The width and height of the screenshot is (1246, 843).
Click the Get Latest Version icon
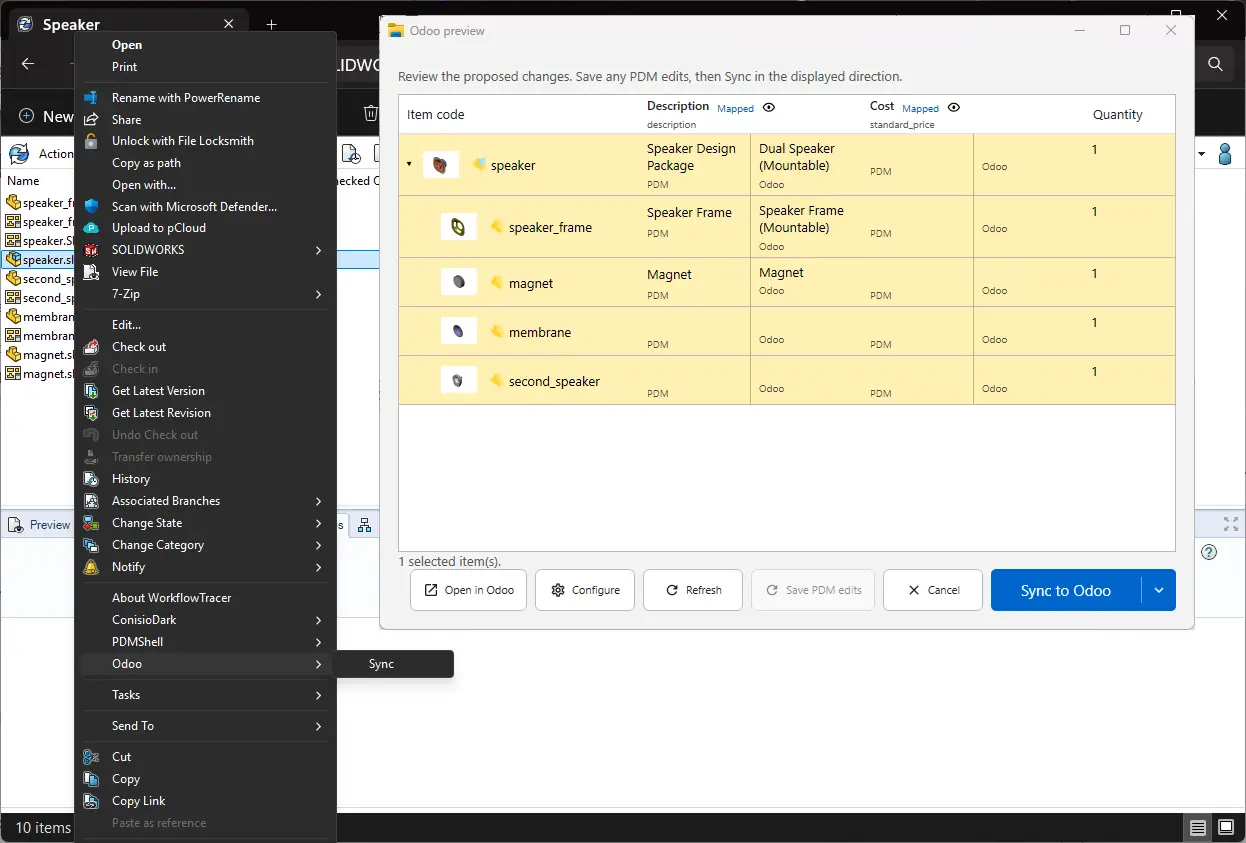click(x=91, y=391)
